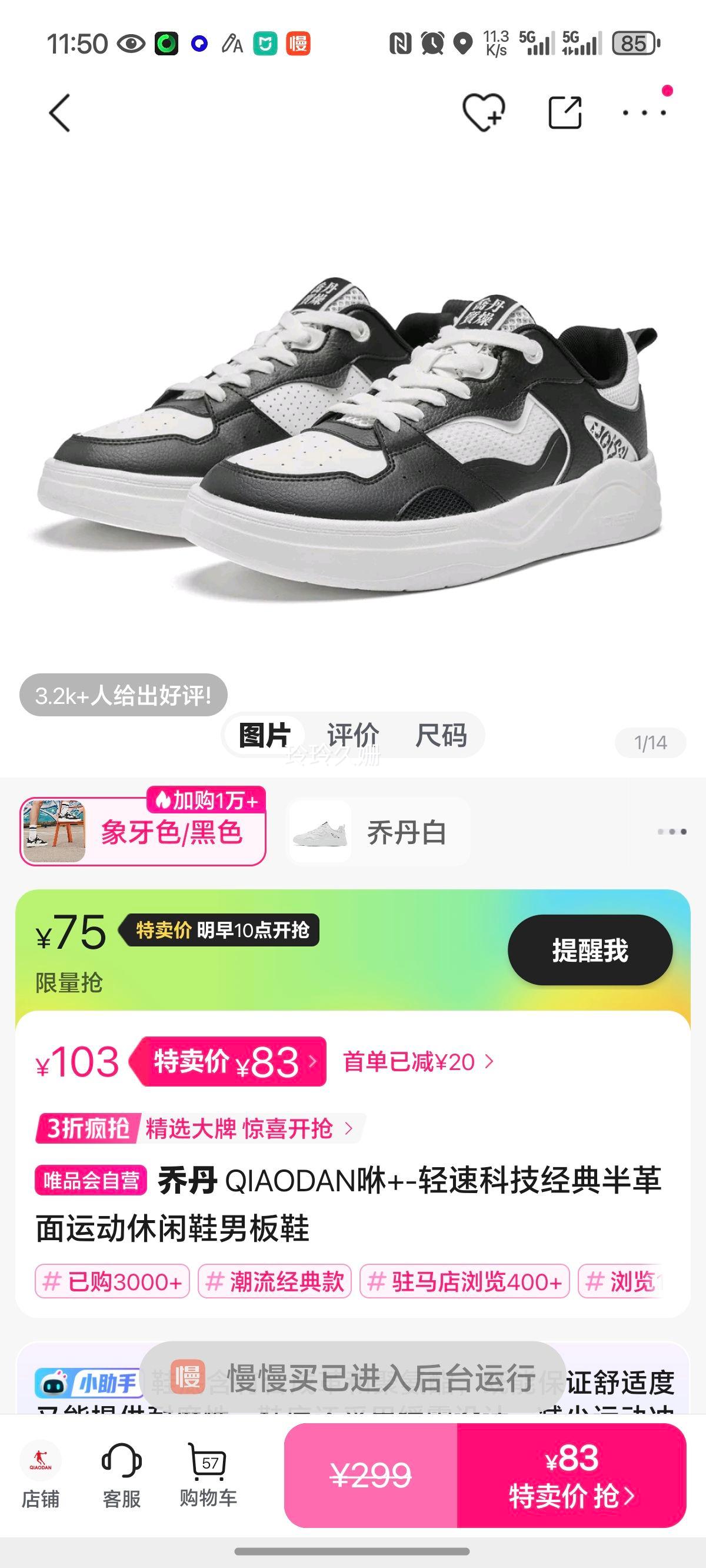Switch to the 尺码 tab

click(441, 735)
